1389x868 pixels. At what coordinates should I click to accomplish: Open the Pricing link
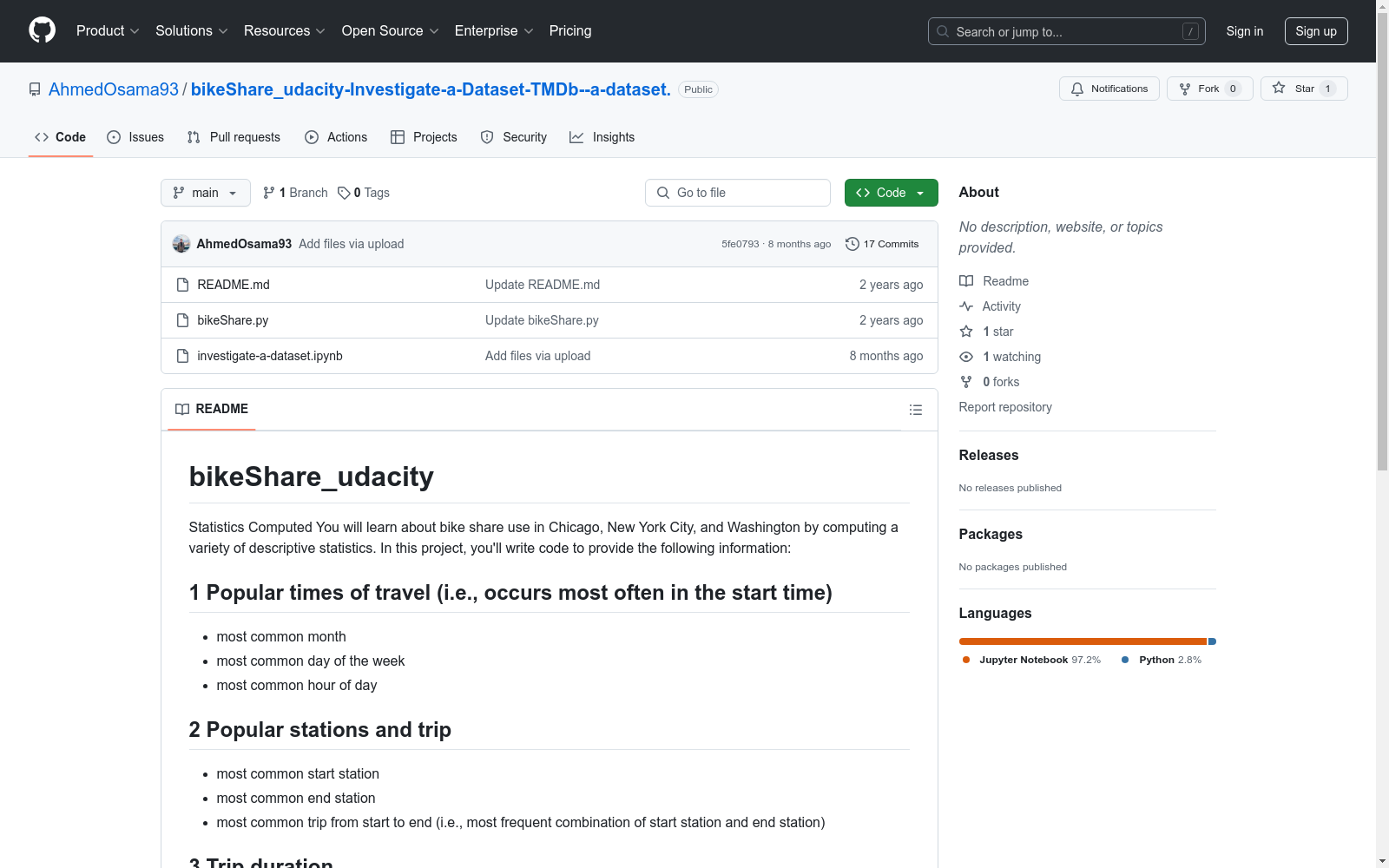click(x=570, y=31)
